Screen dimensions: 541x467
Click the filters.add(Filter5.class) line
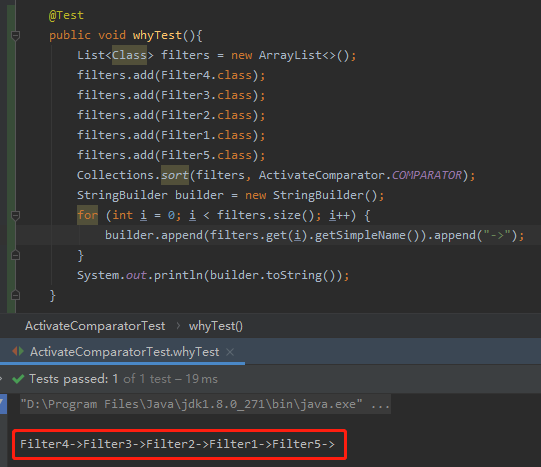point(171,155)
